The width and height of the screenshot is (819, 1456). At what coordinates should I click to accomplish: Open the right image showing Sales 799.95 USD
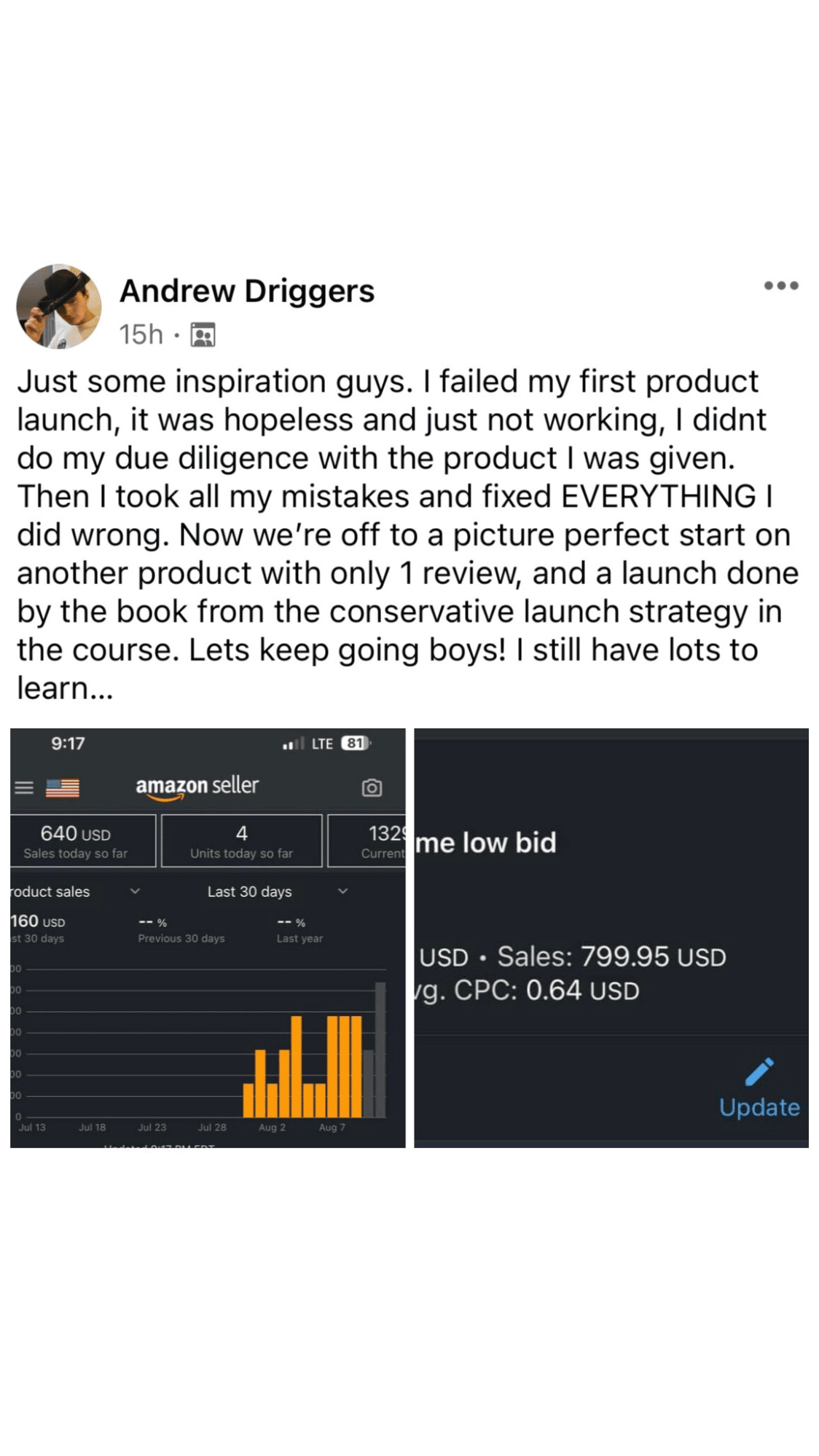[x=611, y=938]
